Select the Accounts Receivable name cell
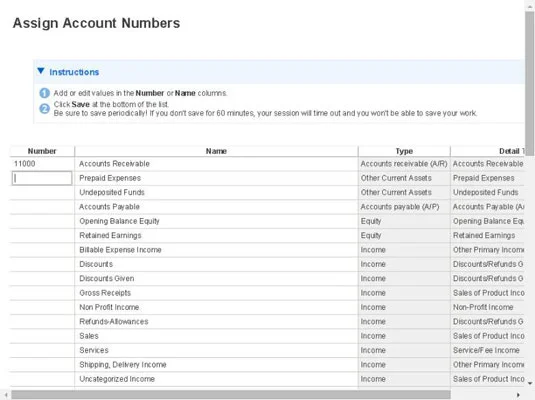This screenshot has height=400, width=535. coord(216,164)
